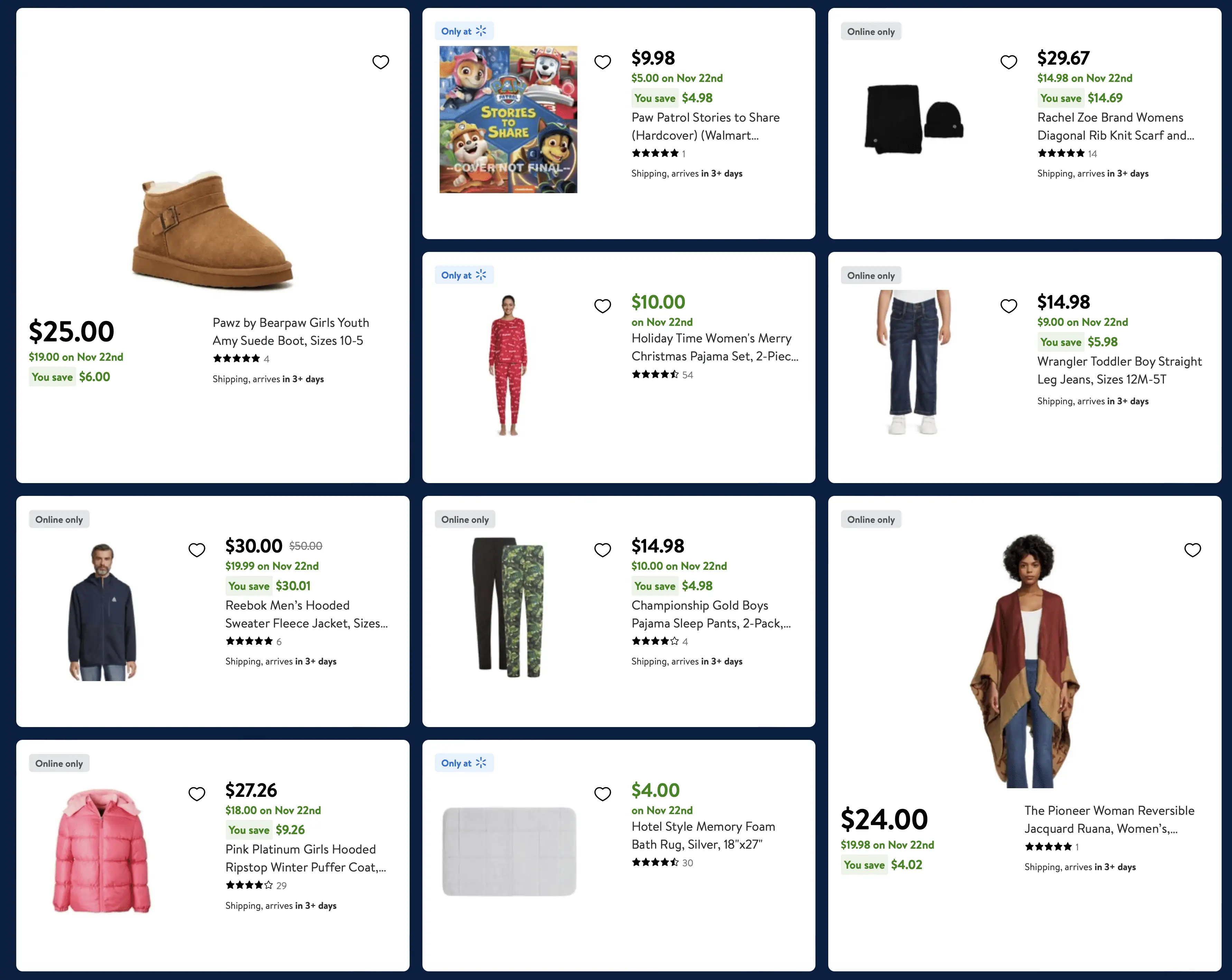
Task: Click the silver bath rug image
Action: 508,851
